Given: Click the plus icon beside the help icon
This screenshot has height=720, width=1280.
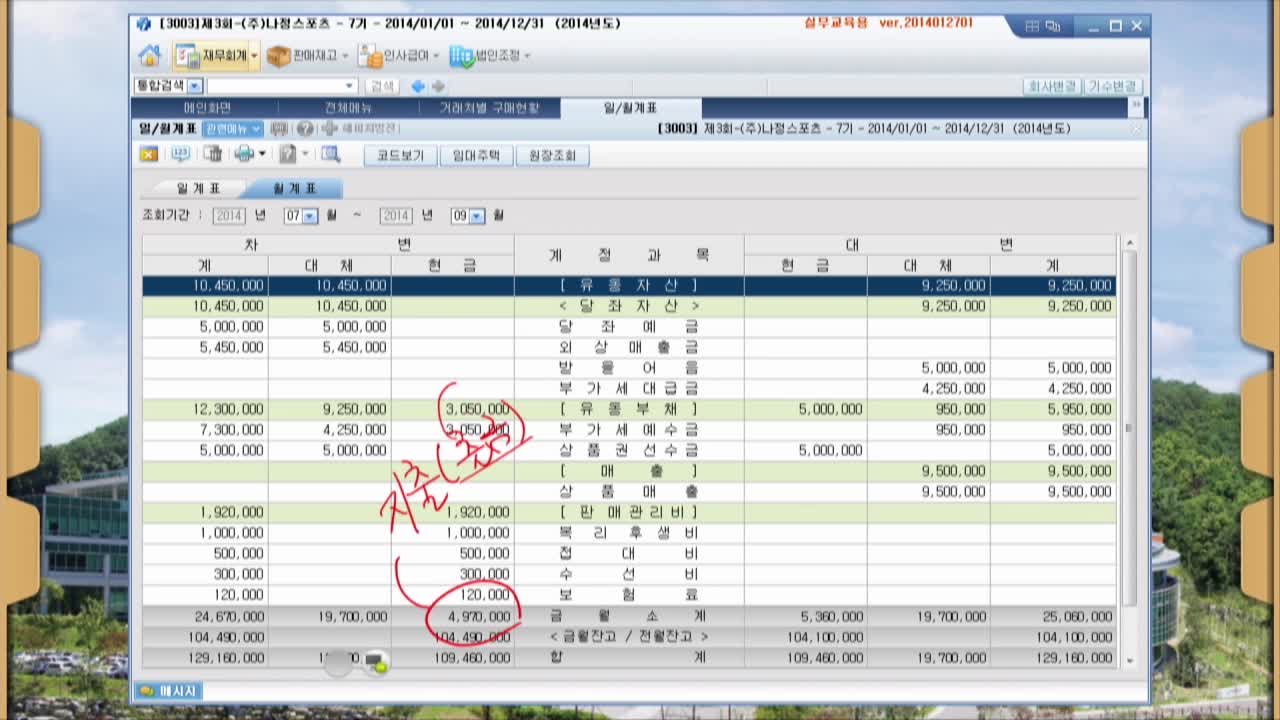Looking at the screenshot, I should (329, 129).
